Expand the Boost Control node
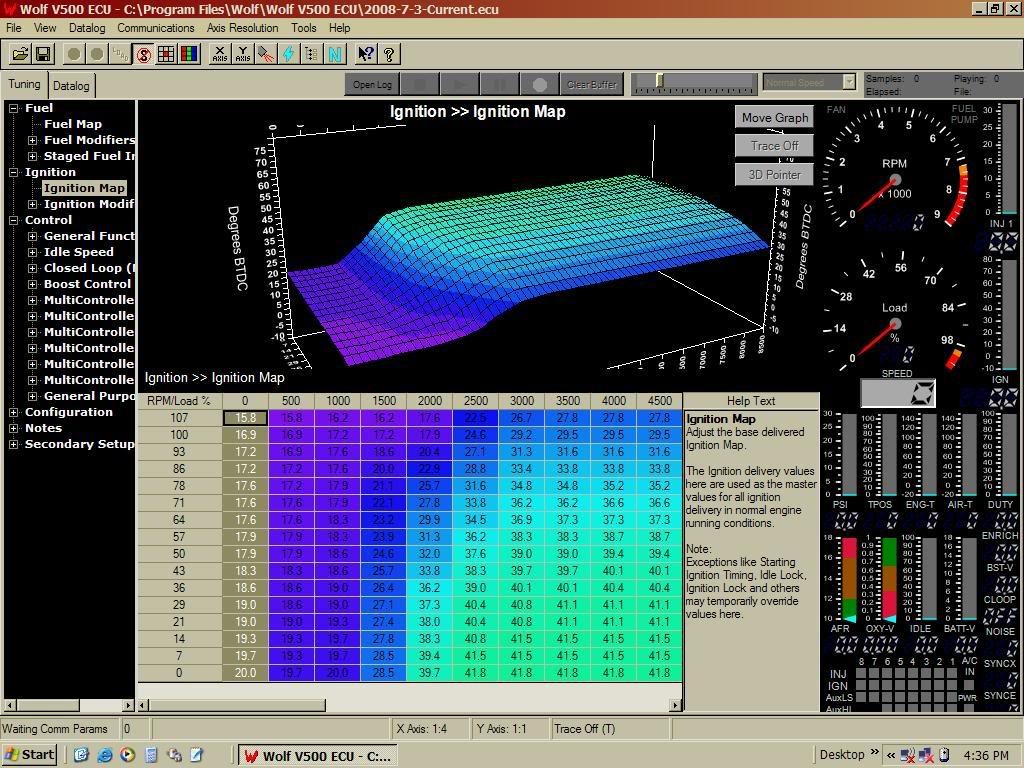This screenshot has width=1024, height=768. click(32, 284)
